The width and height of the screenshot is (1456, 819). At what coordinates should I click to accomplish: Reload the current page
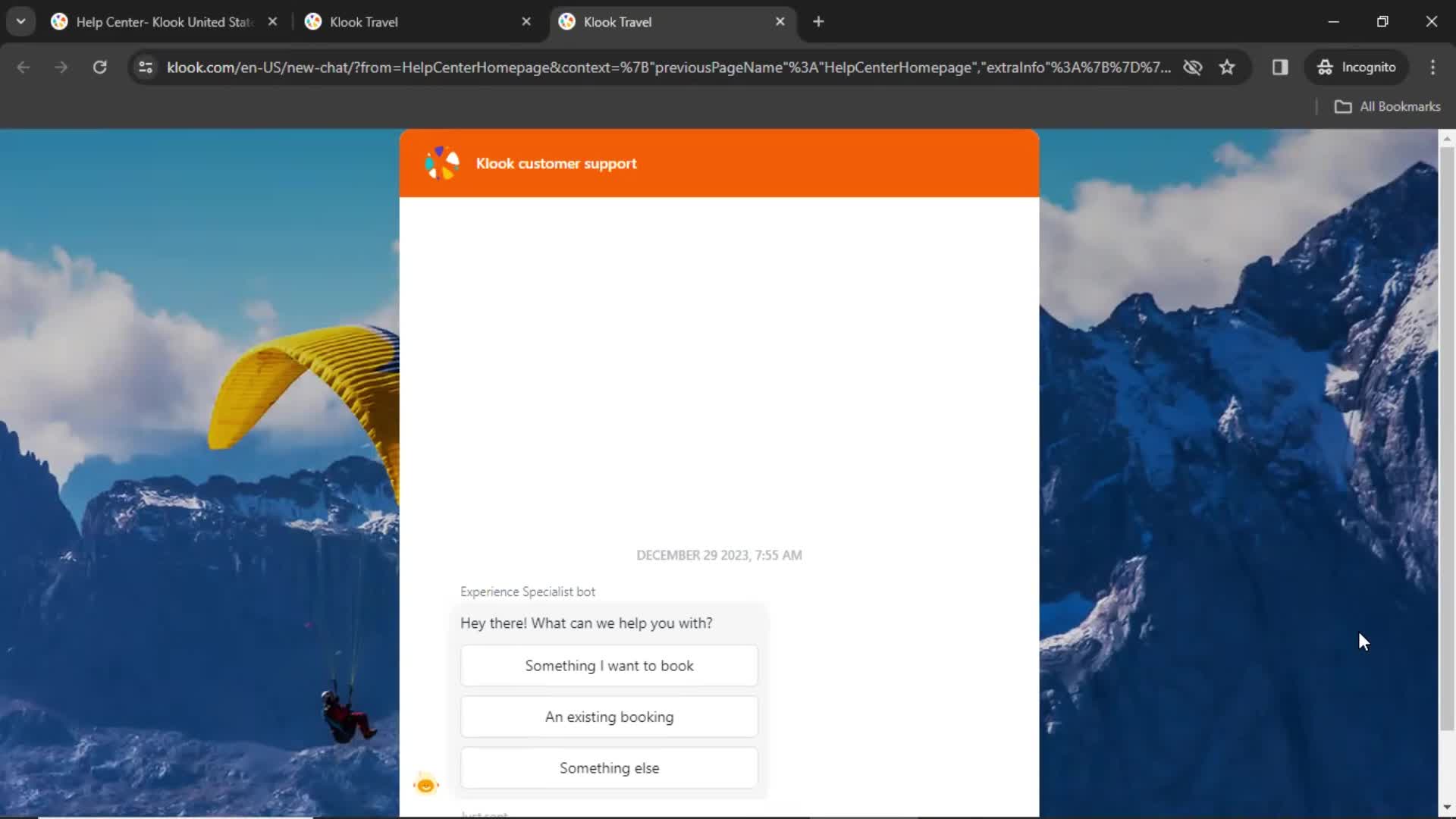(x=99, y=67)
